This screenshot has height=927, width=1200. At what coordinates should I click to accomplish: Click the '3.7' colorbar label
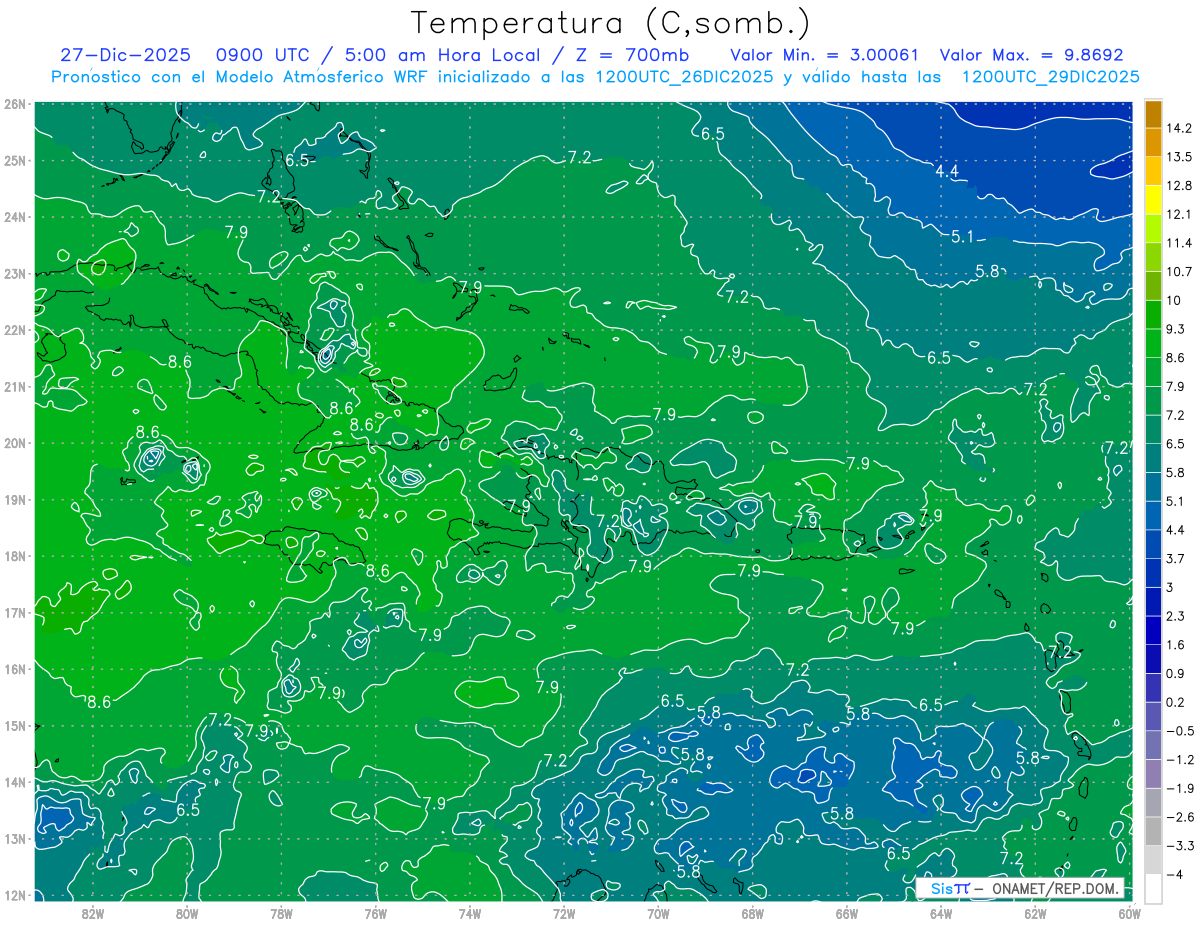(x=1176, y=558)
